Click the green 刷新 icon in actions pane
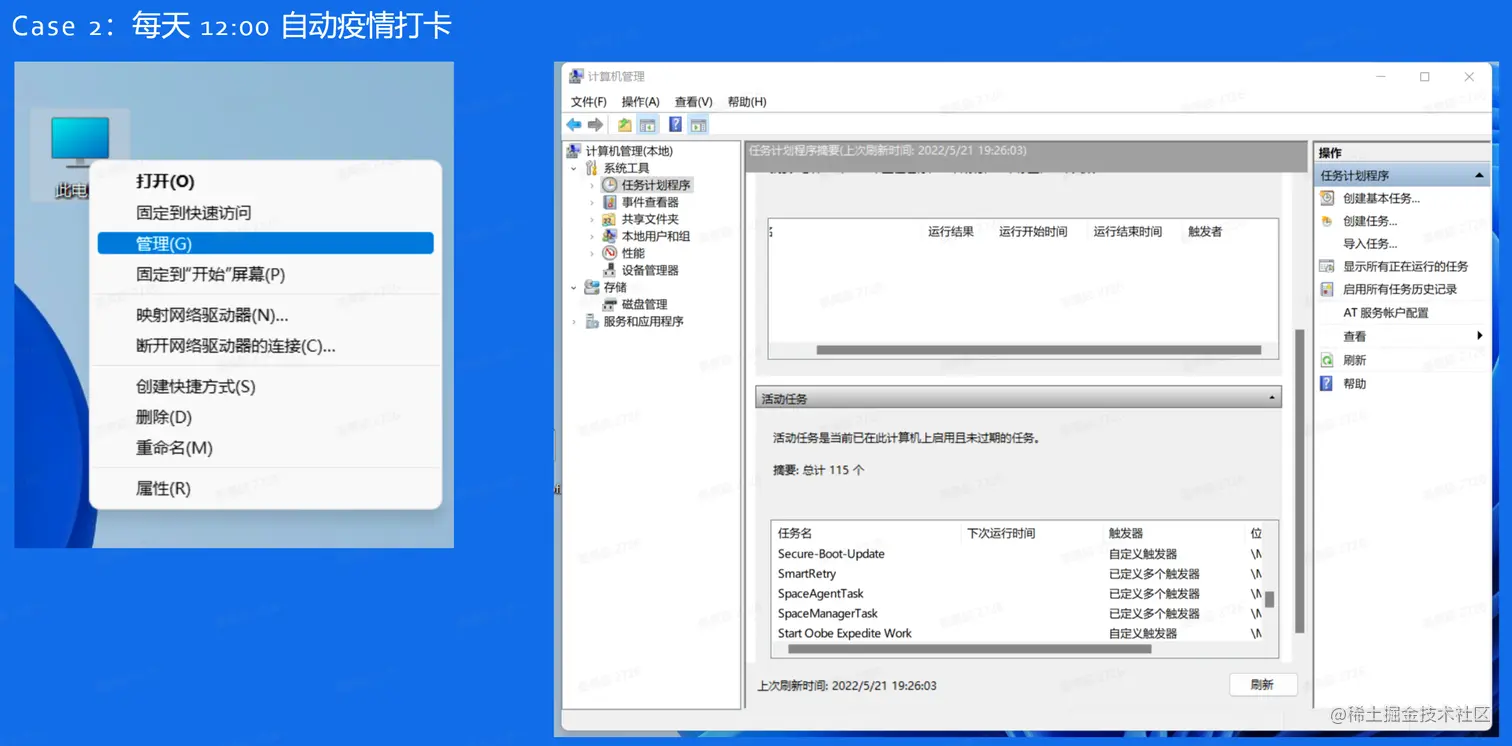 point(1327,360)
